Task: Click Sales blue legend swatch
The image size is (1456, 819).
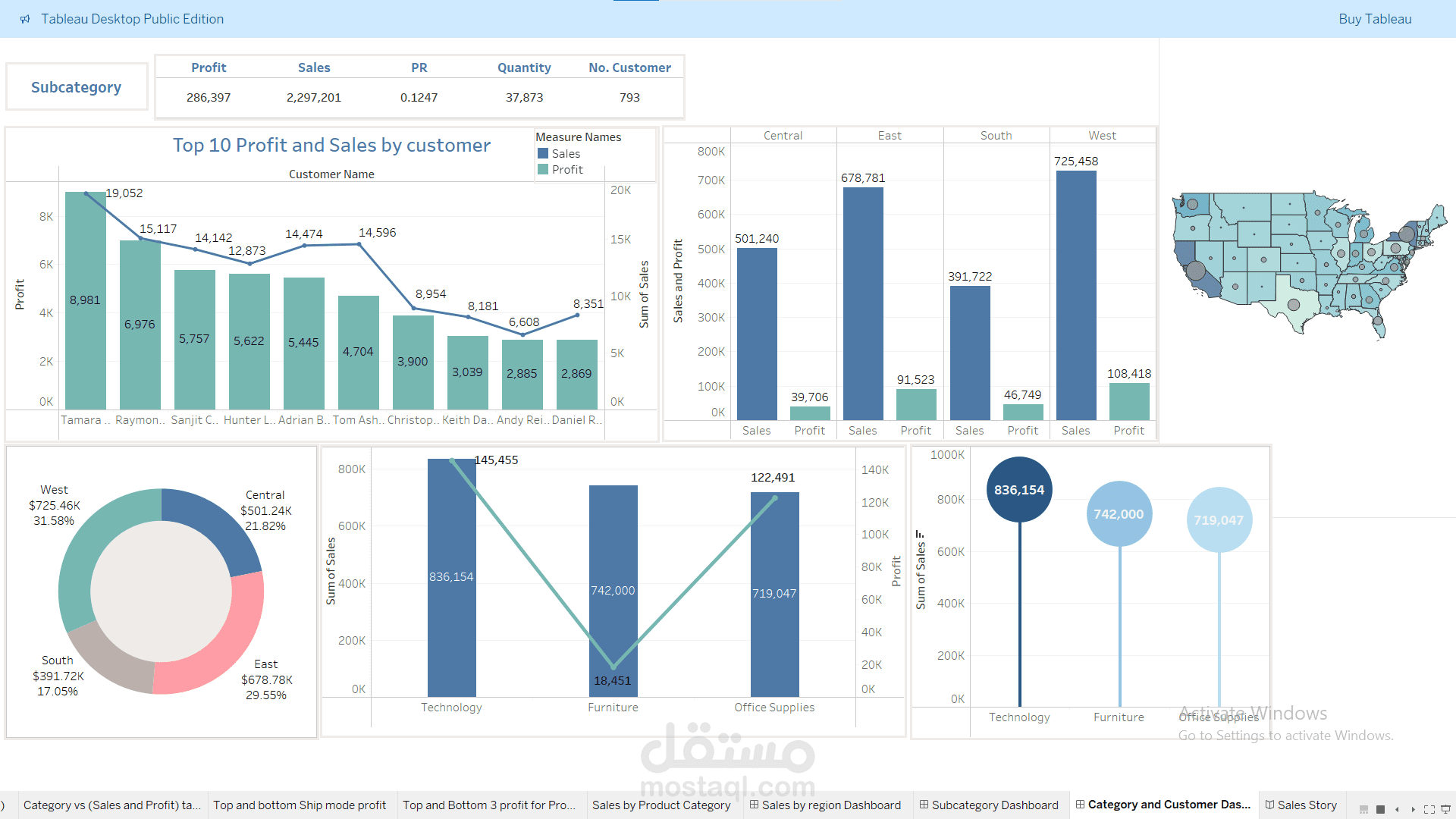Action: 543,153
